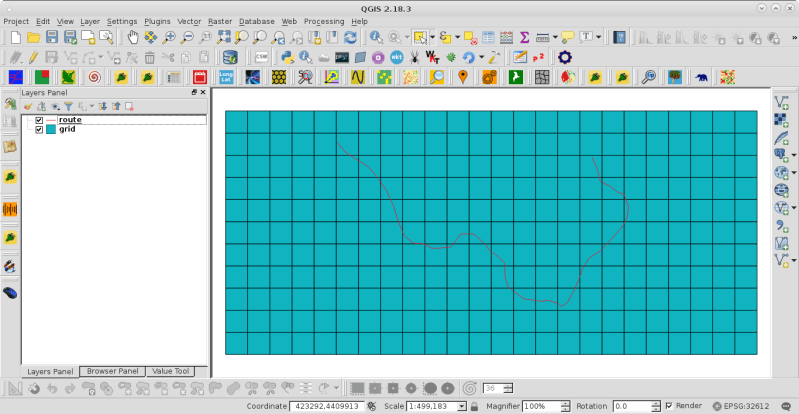Activate the Zoom Out magnifier tool

187,37
